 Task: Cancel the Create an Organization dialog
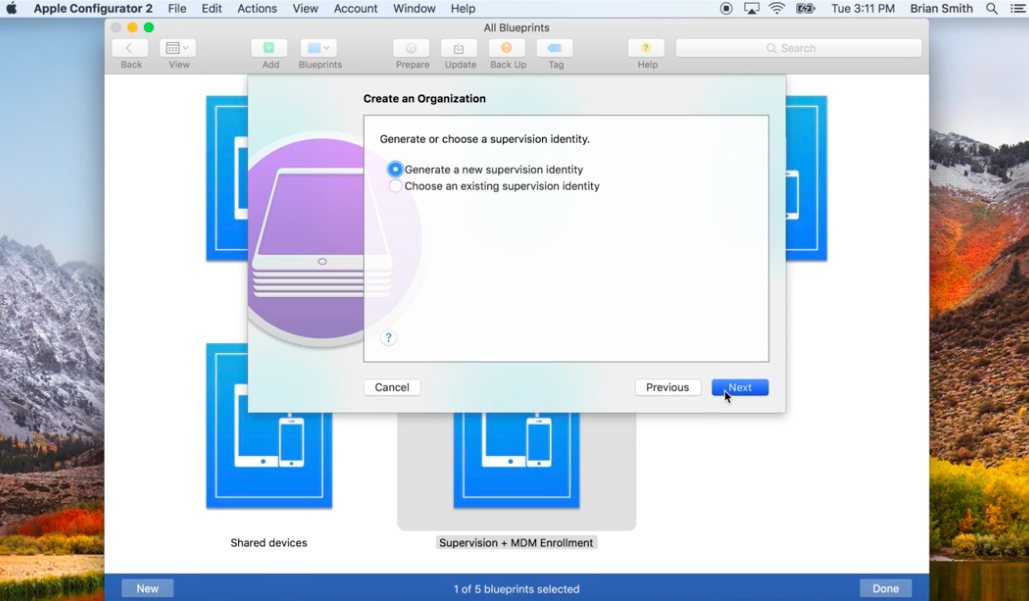coord(392,387)
